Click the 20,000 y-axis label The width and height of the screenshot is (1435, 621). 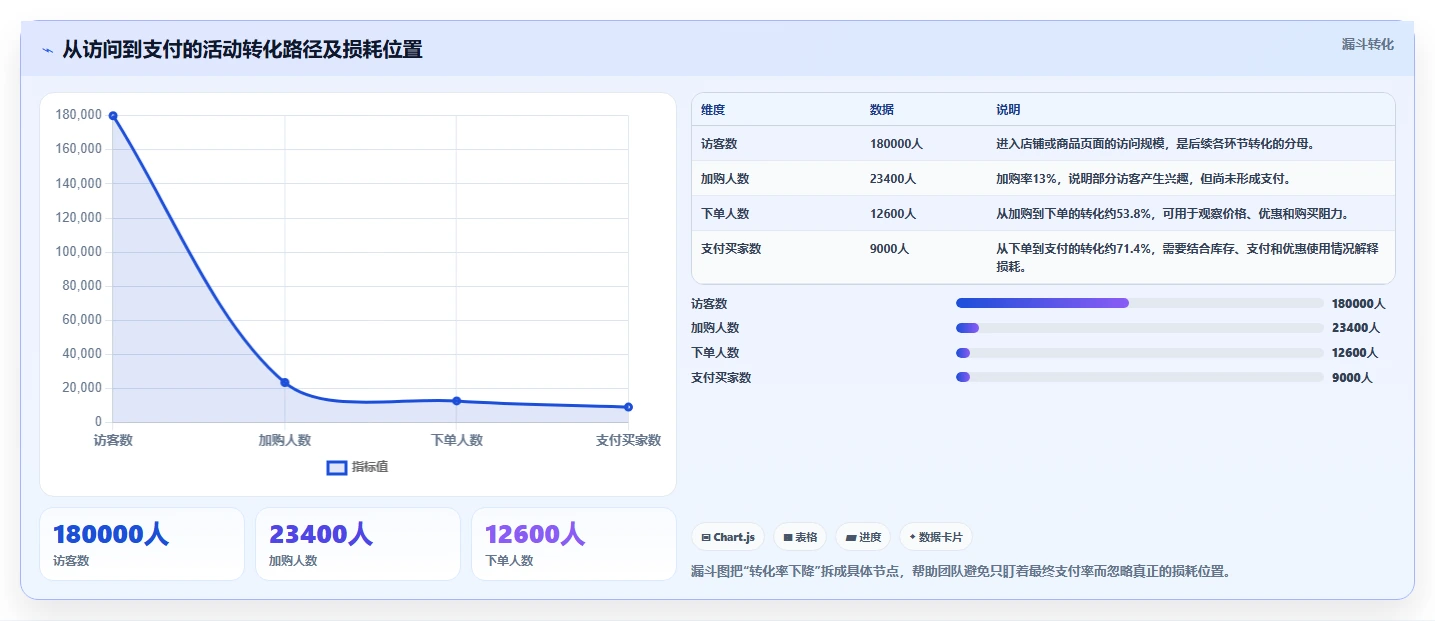pyautogui.click(x=82, y=388)
